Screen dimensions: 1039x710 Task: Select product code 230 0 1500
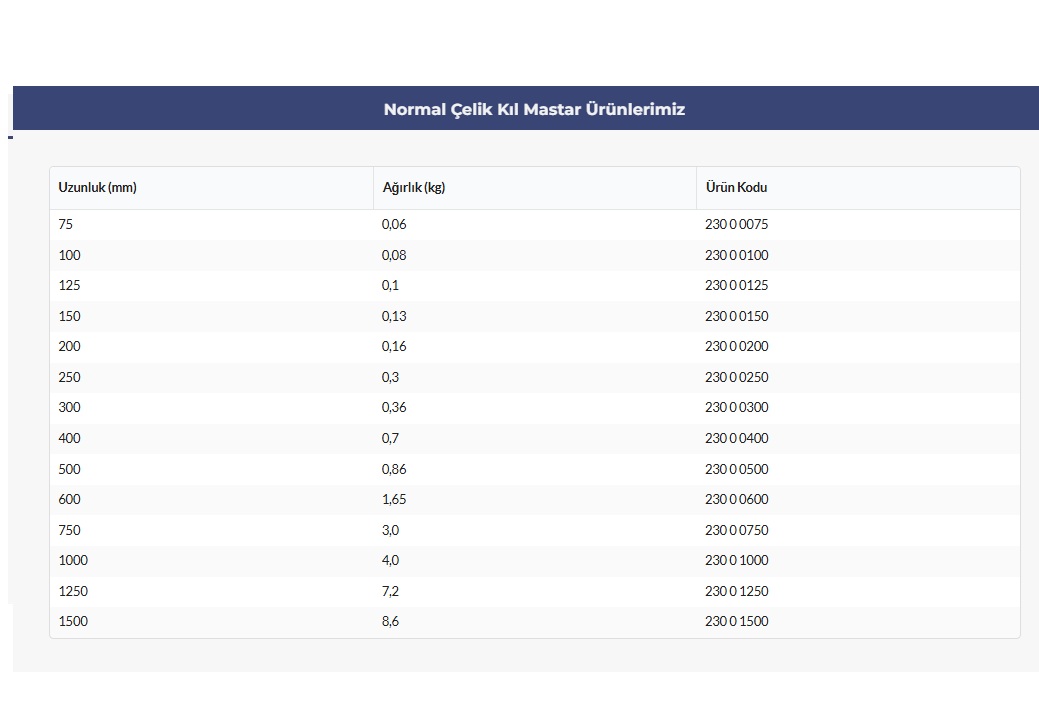(x=736, y=621)
